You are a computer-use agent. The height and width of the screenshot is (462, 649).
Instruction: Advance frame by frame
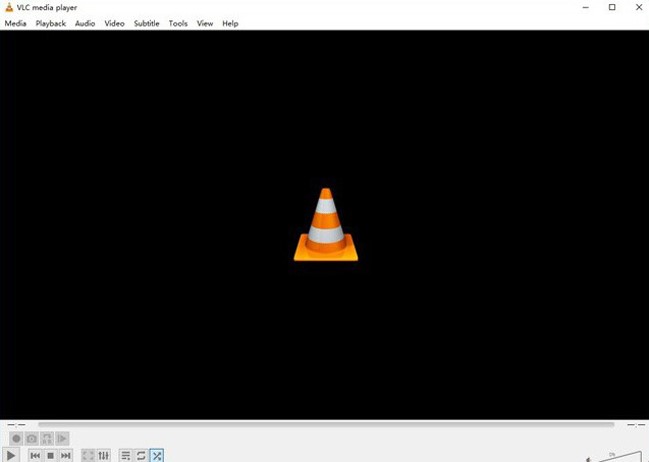62,438
